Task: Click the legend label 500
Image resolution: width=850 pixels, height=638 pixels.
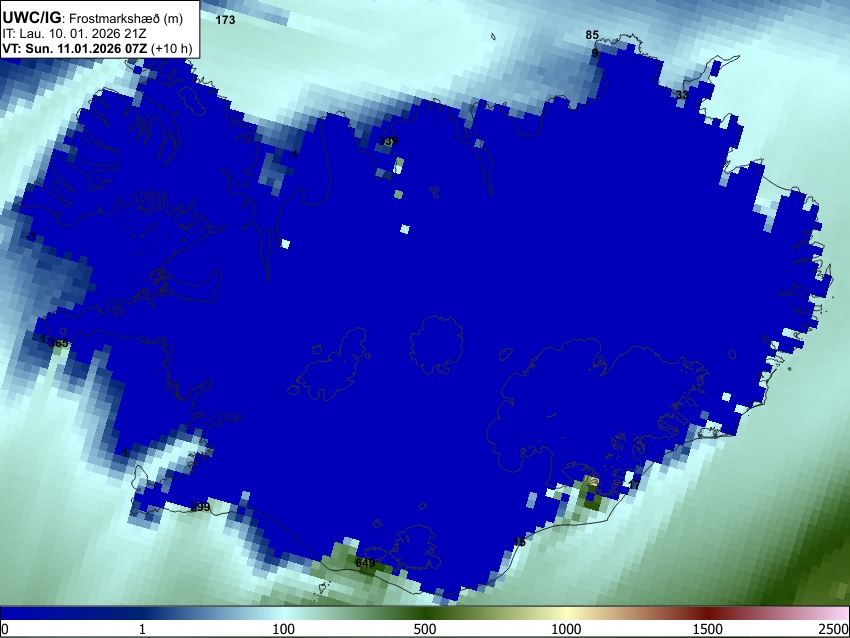Action: click(x=425, y=629)
